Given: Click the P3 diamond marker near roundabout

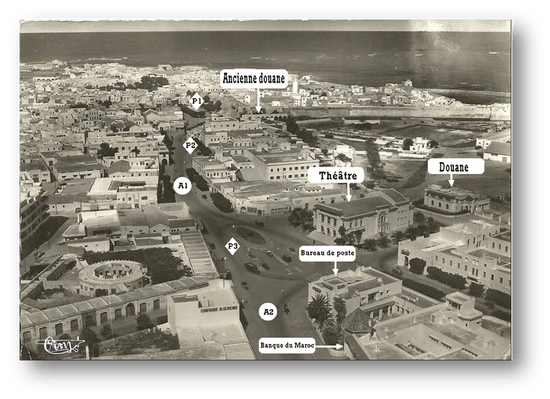Looking at the screenshot, I should [x=233, y=246].
